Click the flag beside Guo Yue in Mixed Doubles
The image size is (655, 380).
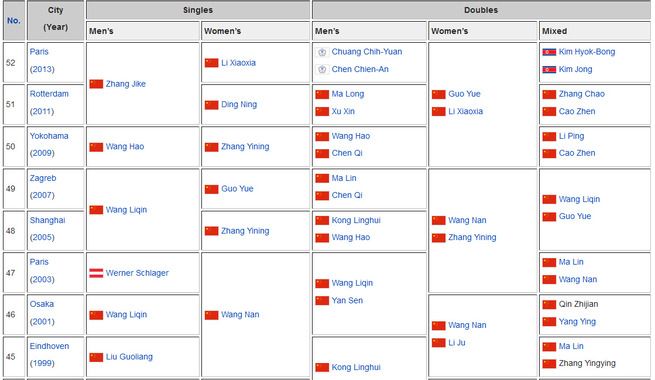coord(549,217)
